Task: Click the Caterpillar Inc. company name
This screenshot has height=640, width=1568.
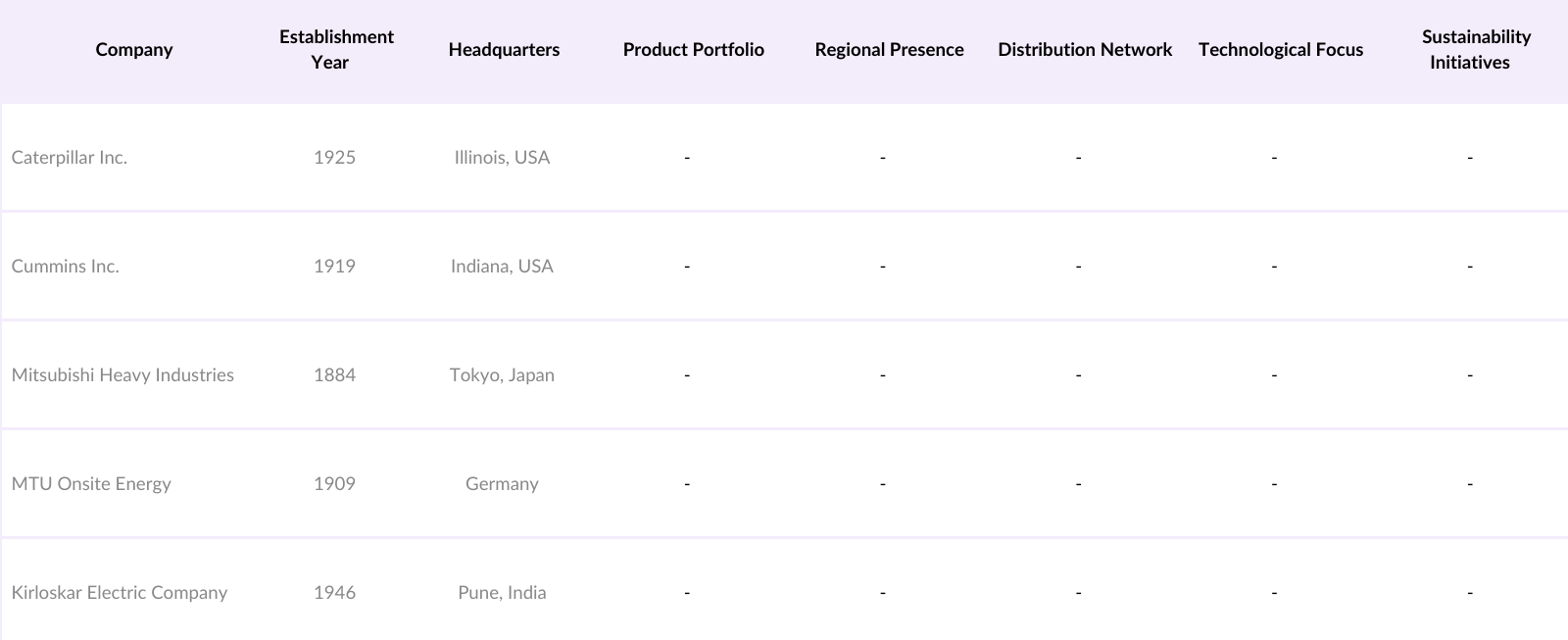Action: 70,158
